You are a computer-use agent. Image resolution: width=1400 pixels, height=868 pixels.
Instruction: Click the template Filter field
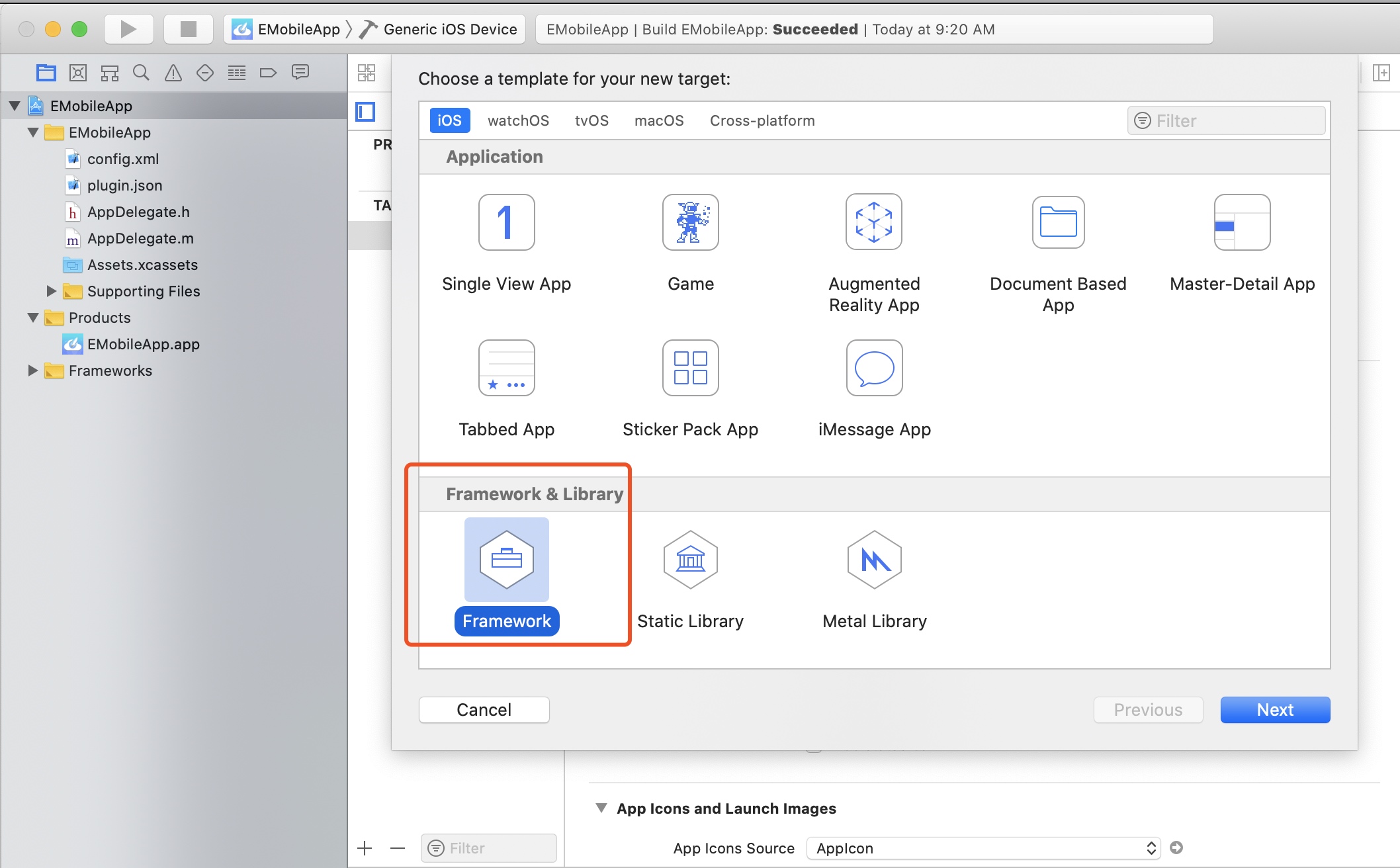[x=1227, y=120]
